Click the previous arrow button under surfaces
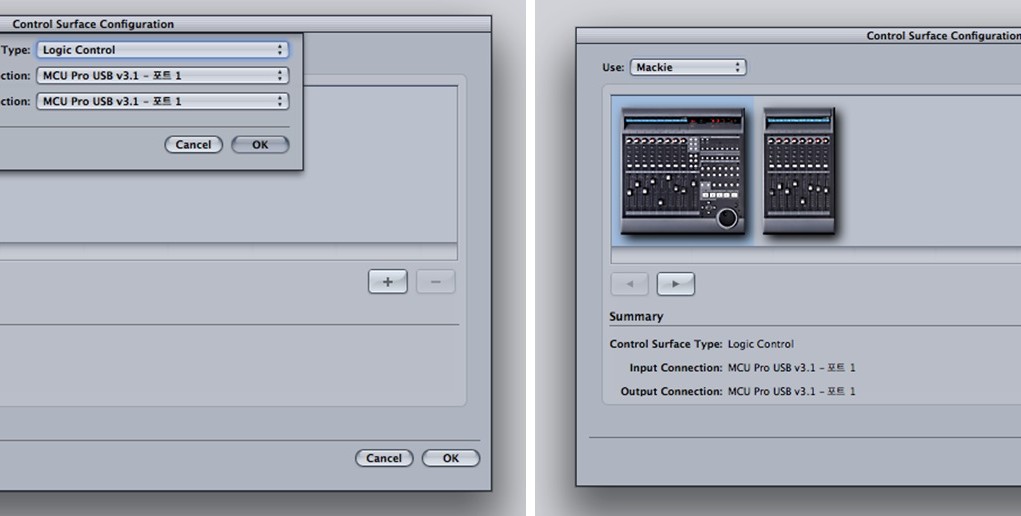Viewport: 1021px width, 516px height. [629, 284]
